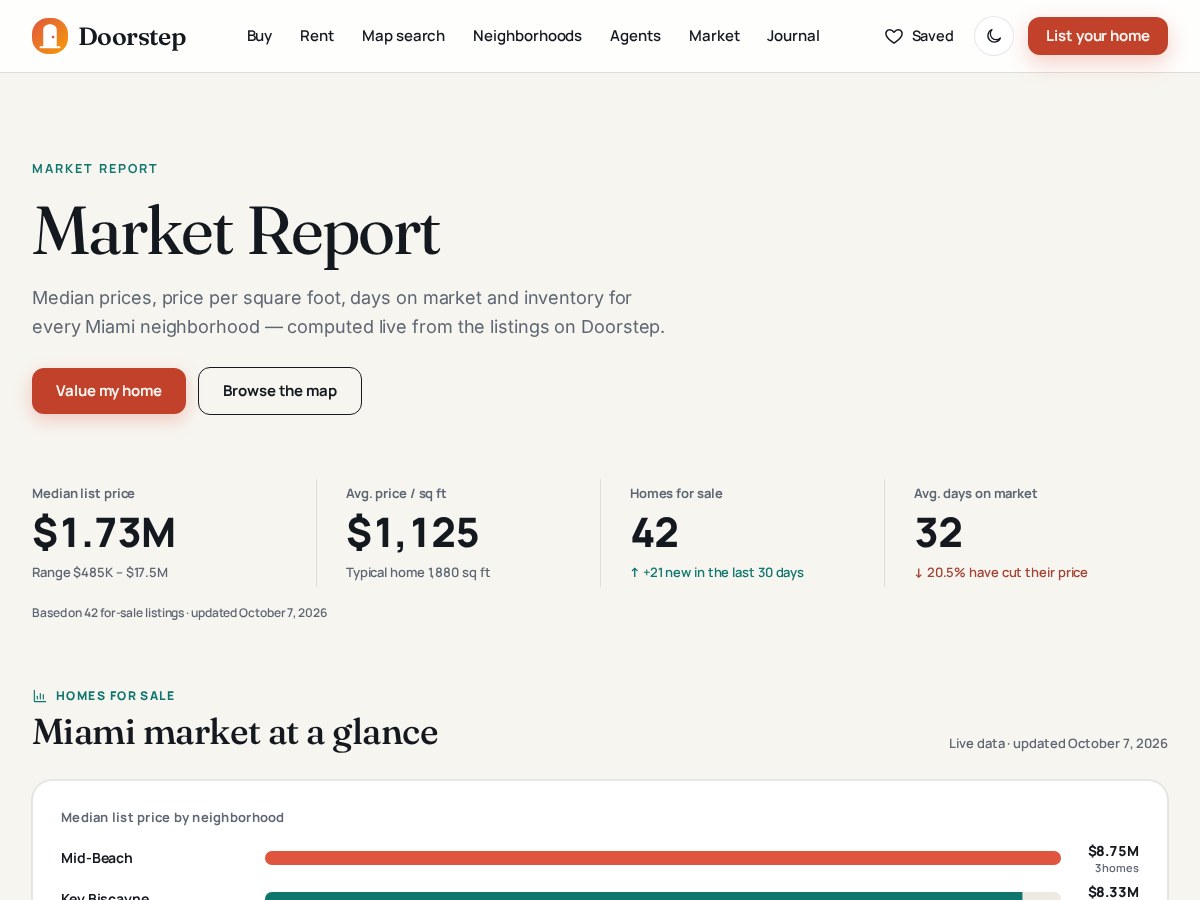
Task: Click the 32 avg days on market figure
Action: pos(938,532)
